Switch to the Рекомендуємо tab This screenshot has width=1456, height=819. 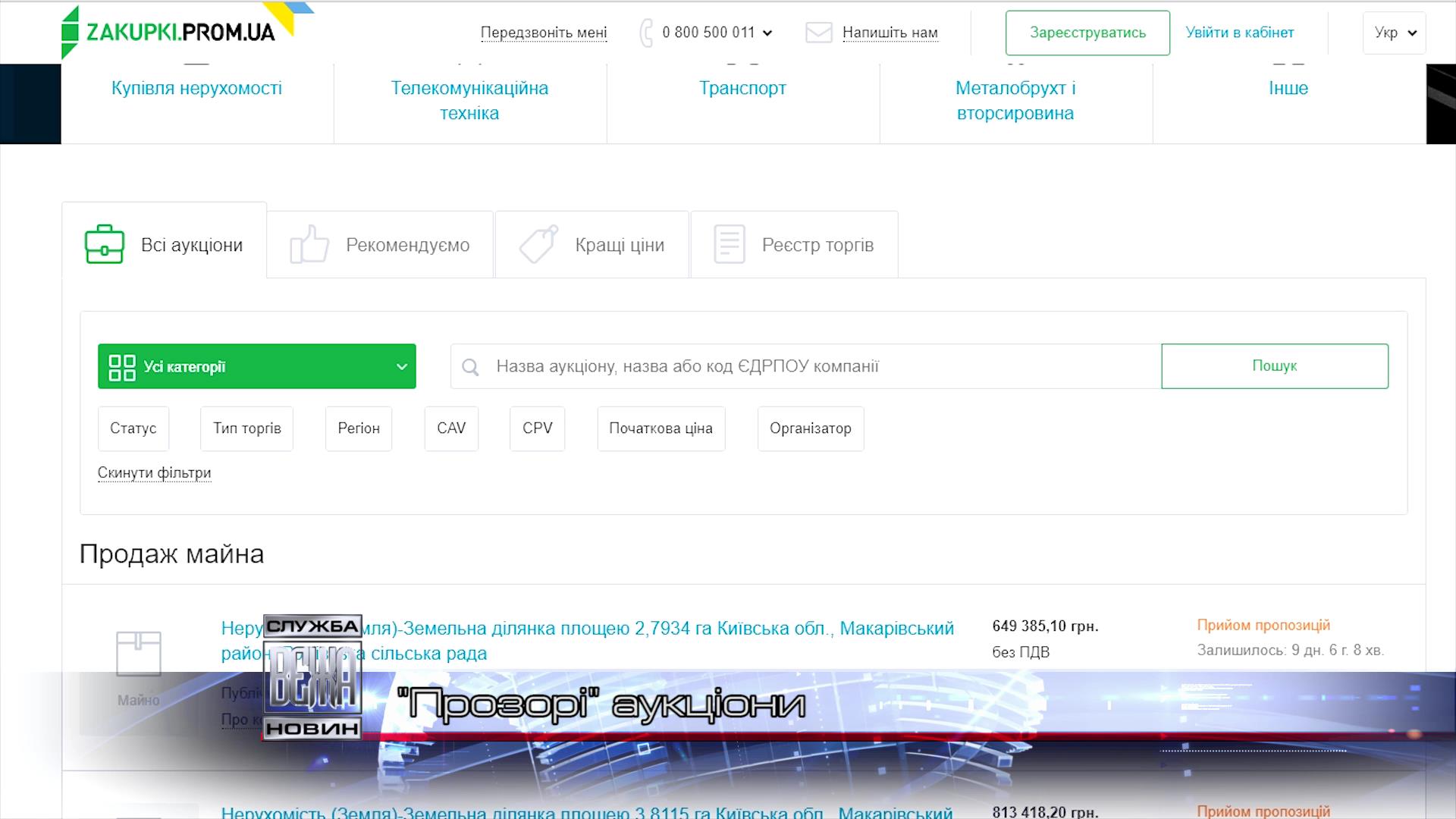381,244
